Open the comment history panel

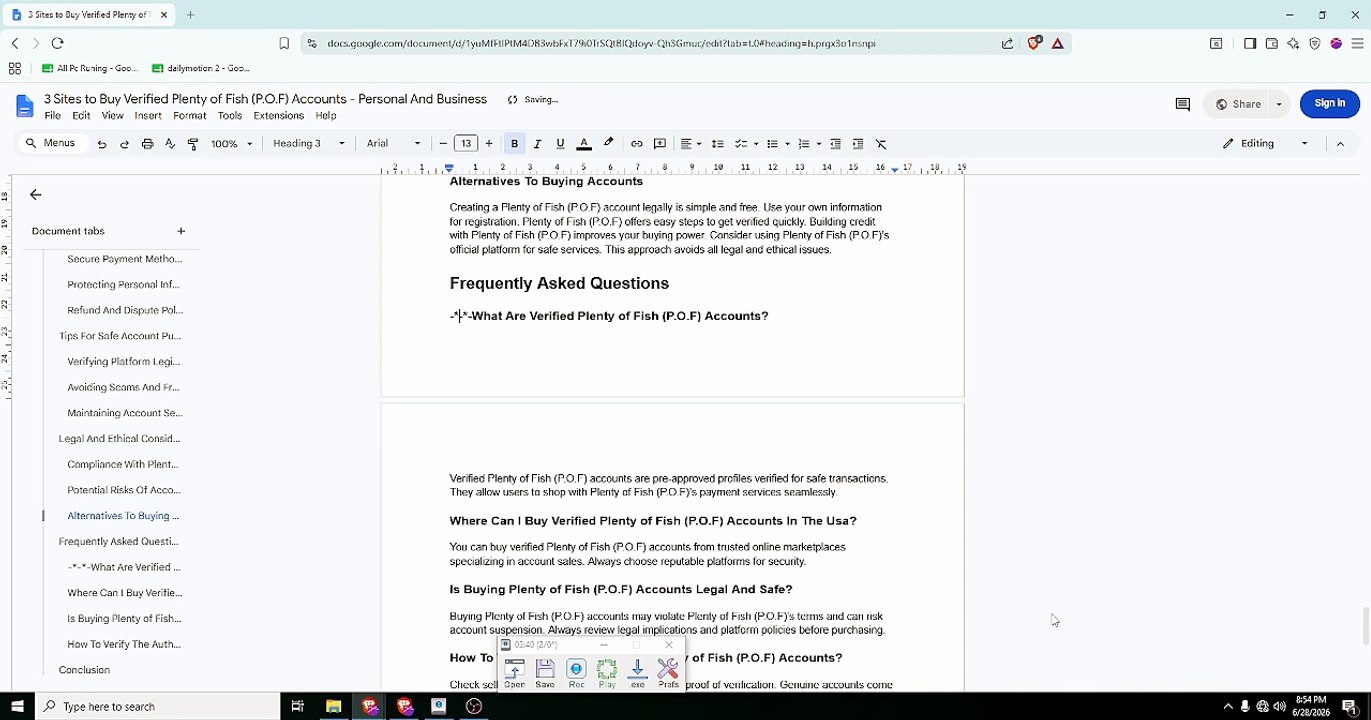(1182, 104)
